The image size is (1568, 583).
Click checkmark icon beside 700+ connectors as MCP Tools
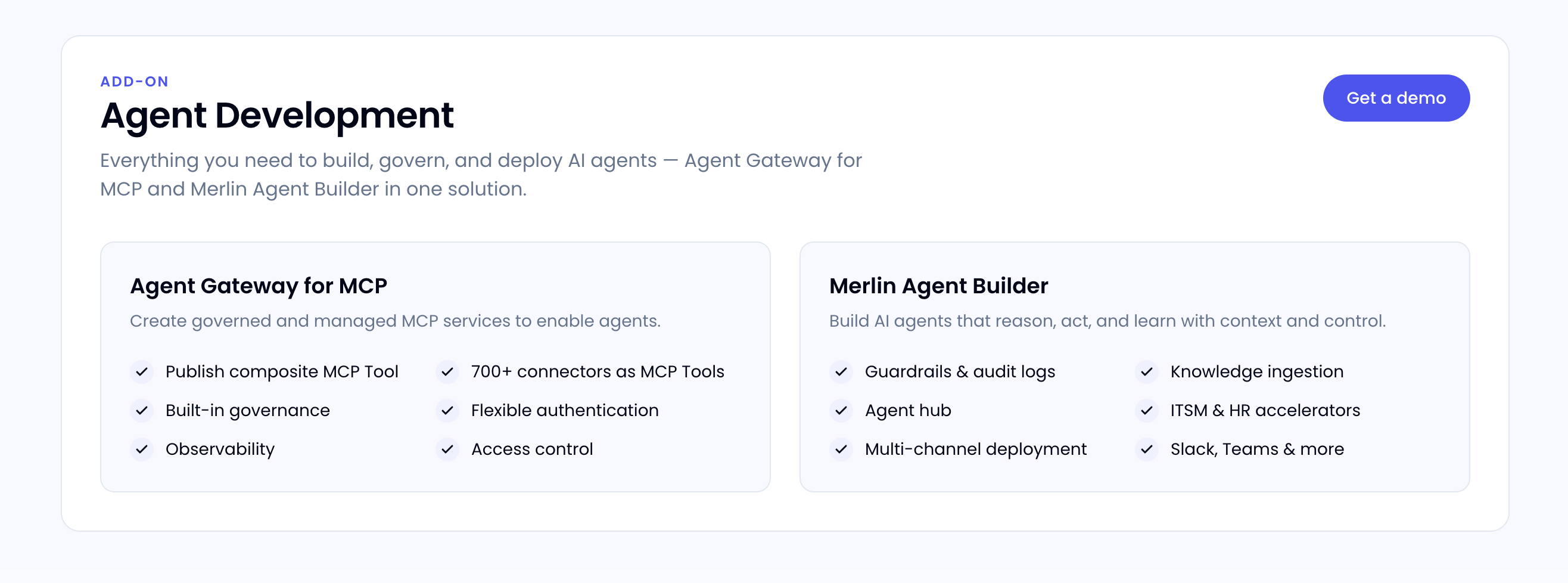click(x=447, y=371)
